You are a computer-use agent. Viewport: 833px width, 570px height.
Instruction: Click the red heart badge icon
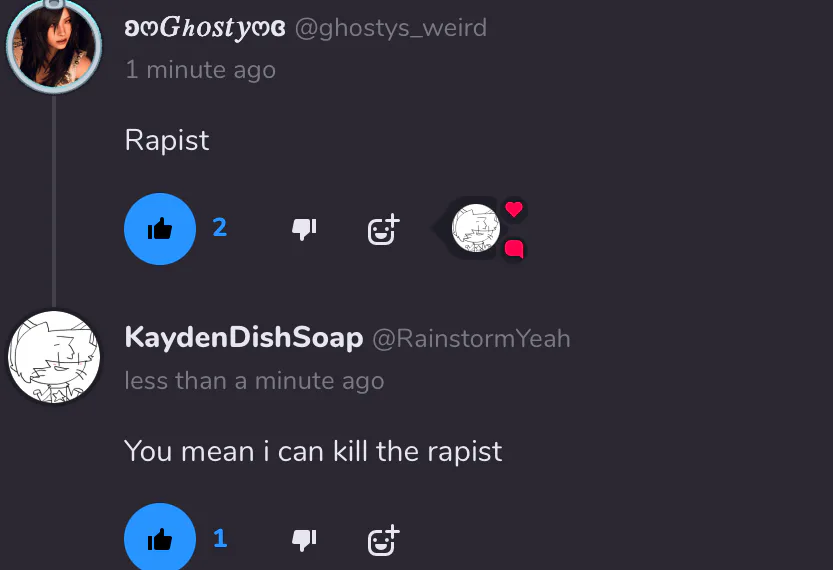pos(514,209)
